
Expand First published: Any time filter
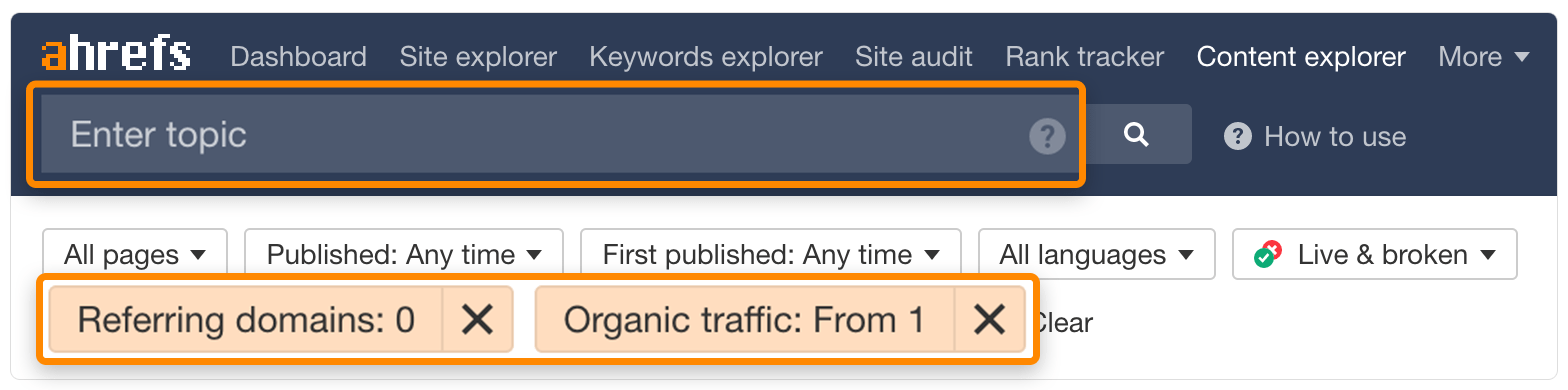(x=771, y=254)
